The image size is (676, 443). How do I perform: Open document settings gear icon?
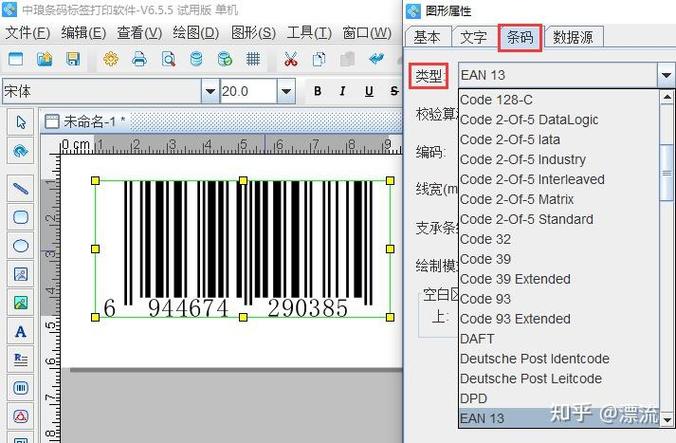click(x=111, y=59)
